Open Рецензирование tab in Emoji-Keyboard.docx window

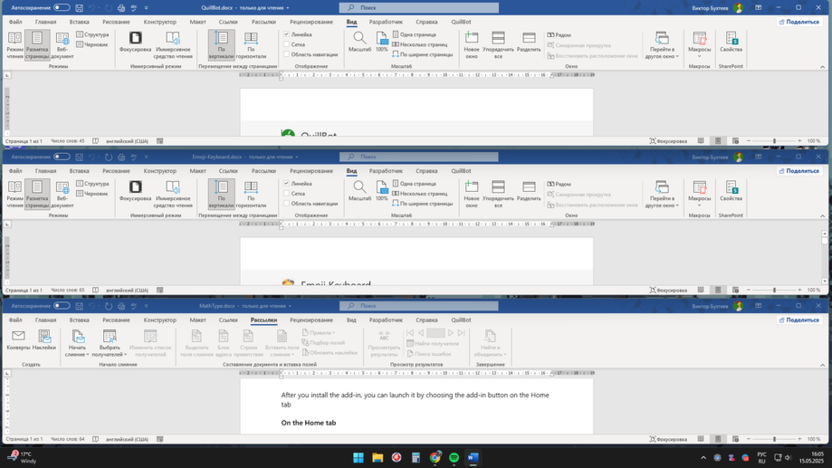click(x=311, y=171)
